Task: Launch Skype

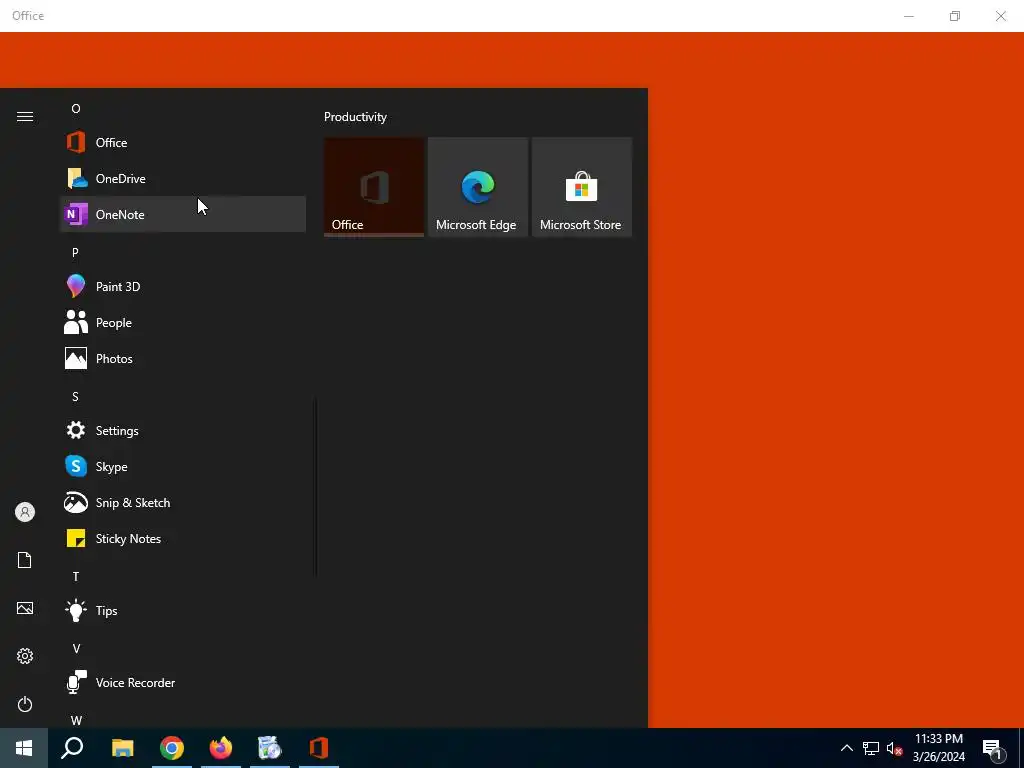Action: (183, 467)
